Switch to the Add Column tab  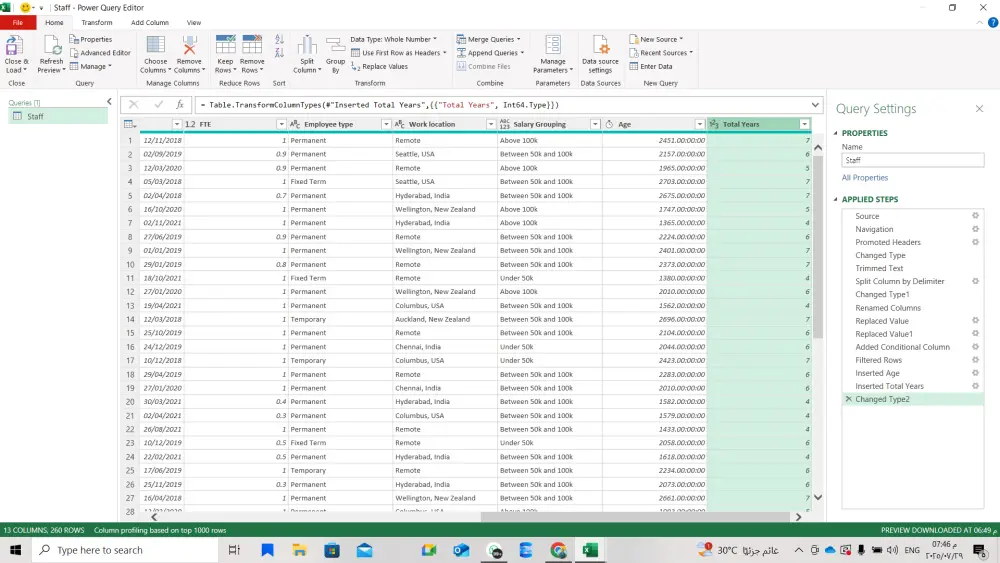(x=150, y=22)
